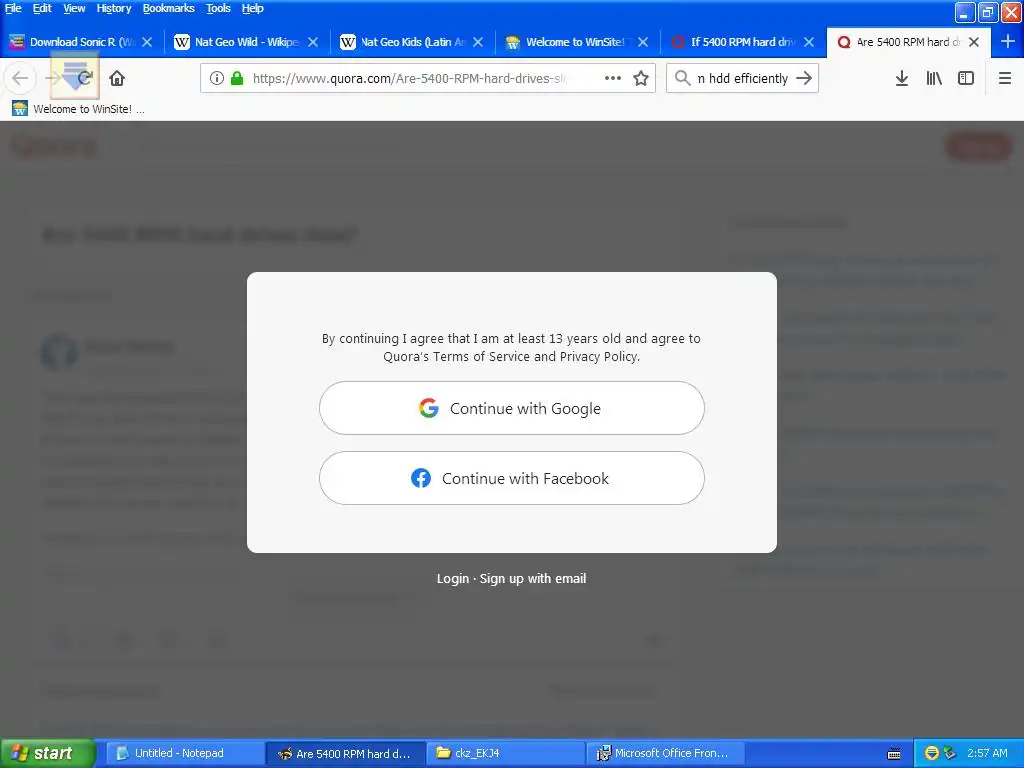The height and width of the screenshot is (768, 1024).
Task: Open a new tab with plus
Action: 1008,42
